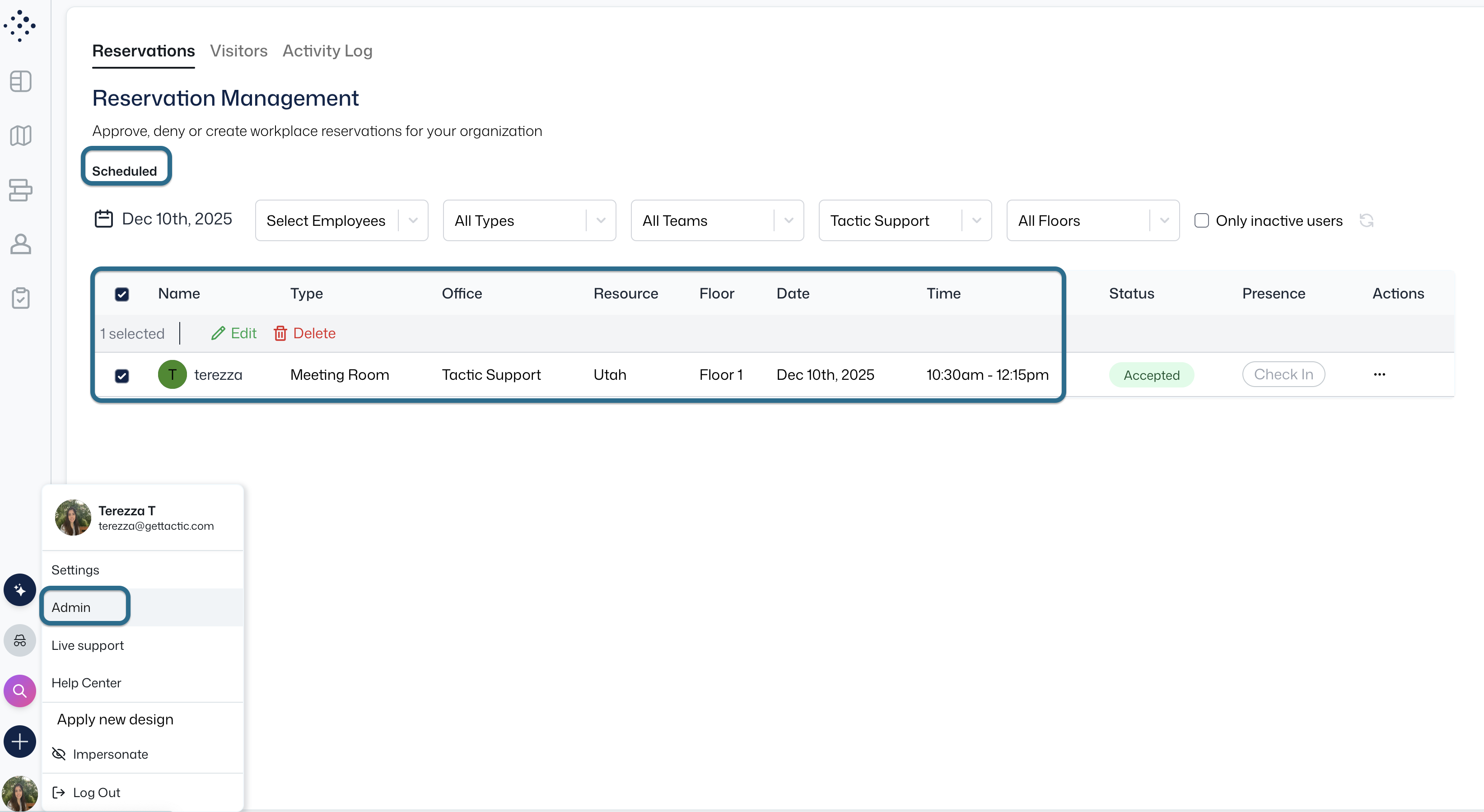Screen dimensions: 1484x812
Task: Uncheck the terezza reservation row checkbox
Action: click(121, 375)
